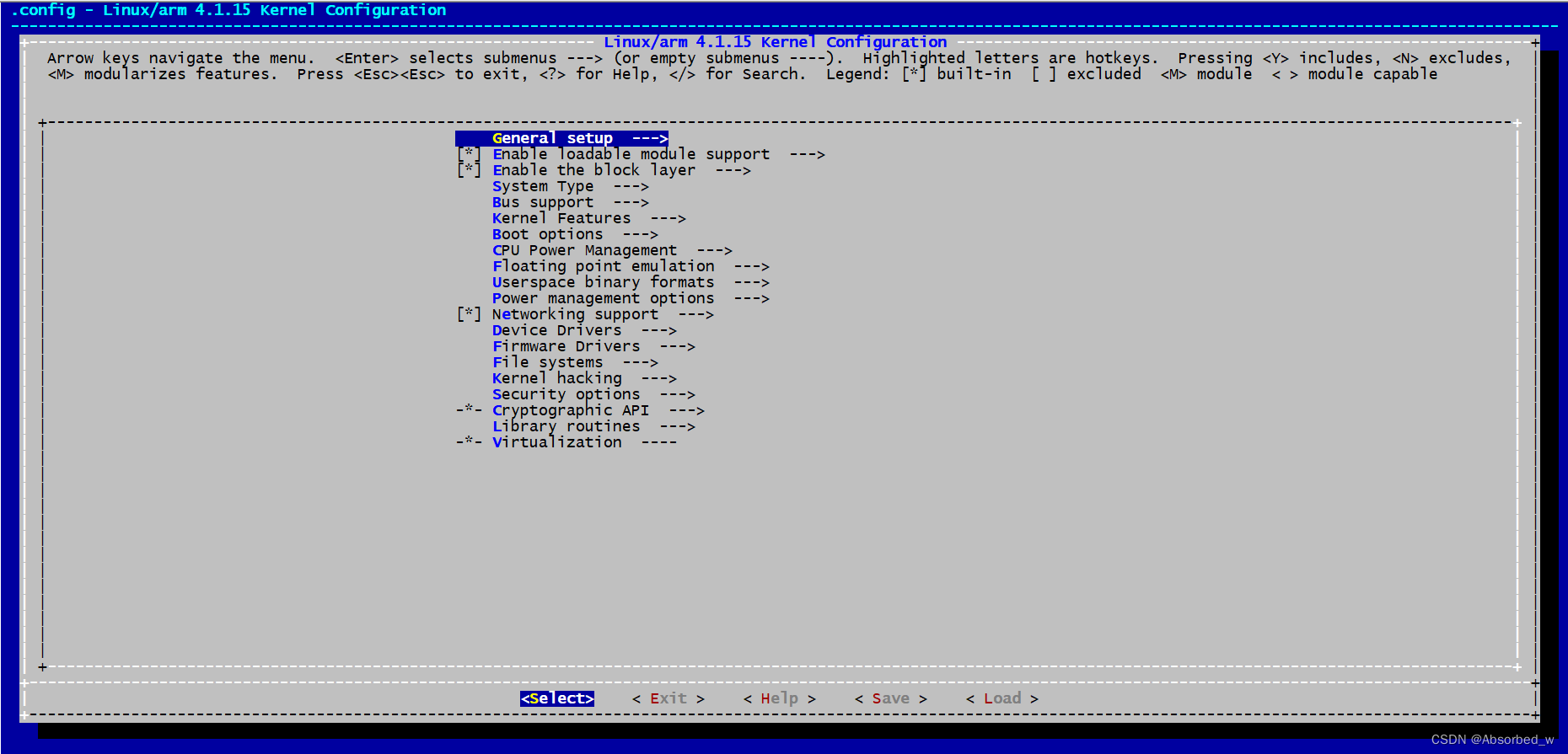This screenshot has height=754, width=1568.
Task: Select the Bus support menu entry
Action: [x=571, y=202]
